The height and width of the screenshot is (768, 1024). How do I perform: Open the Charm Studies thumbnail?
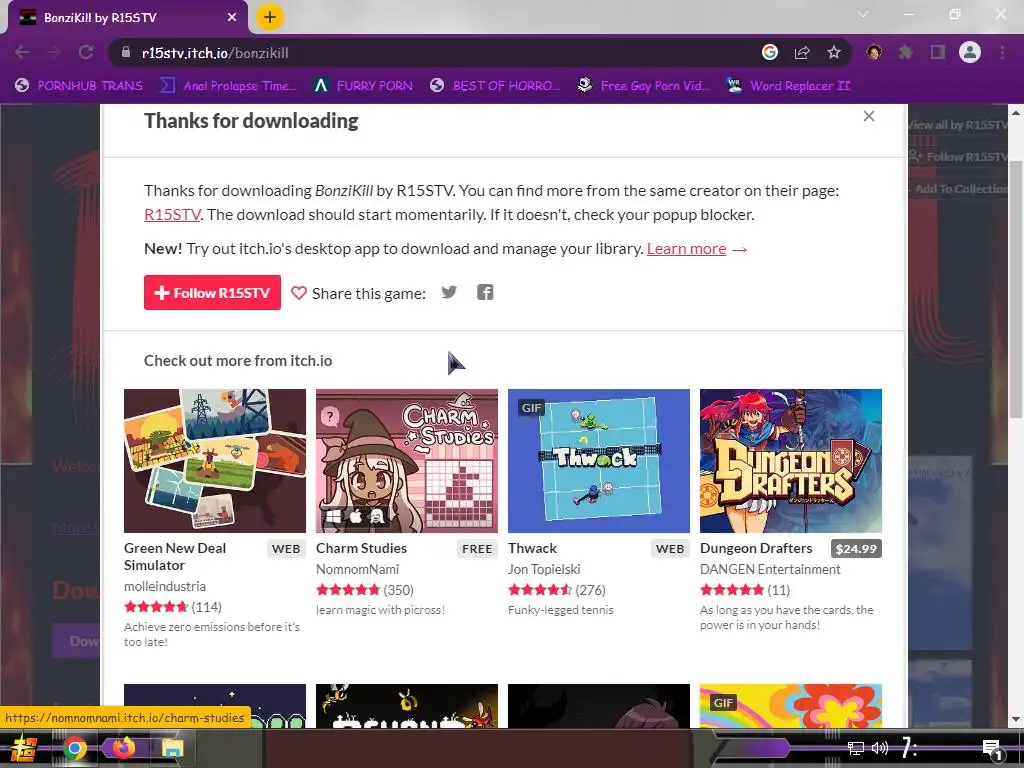[x=407, y=461]
